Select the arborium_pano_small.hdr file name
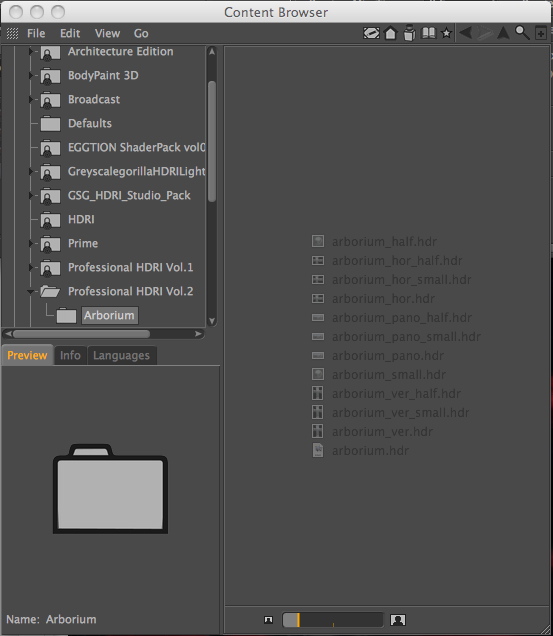Image resolution: width=553 pixels, height=636 pixels. coord(407,337)
